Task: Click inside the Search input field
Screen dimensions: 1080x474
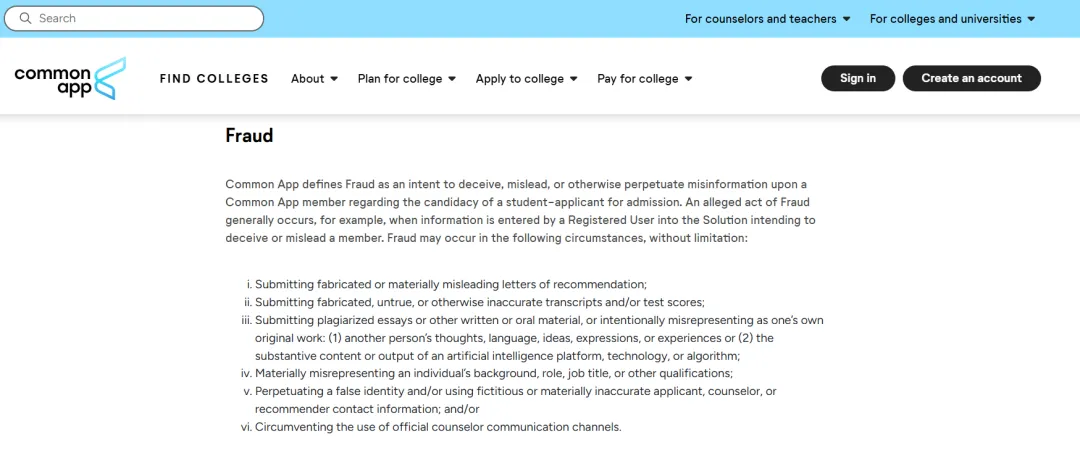Action: 134,19
